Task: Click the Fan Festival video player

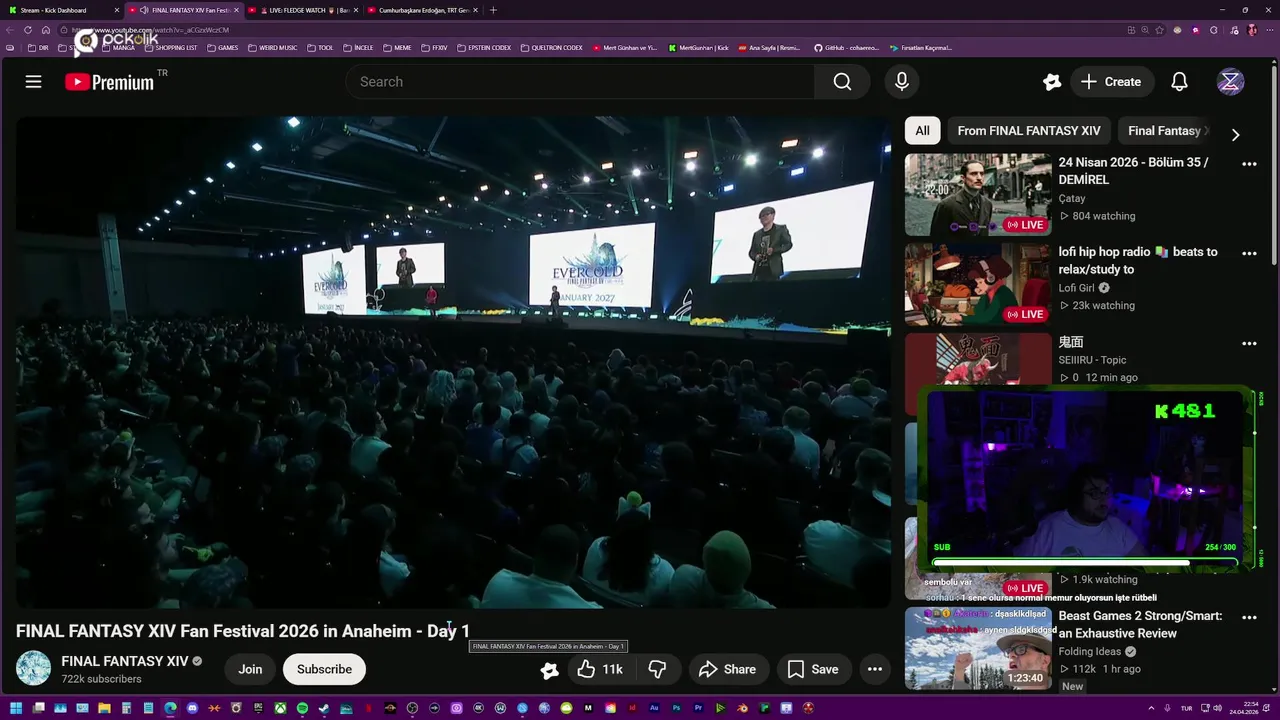Action: tap(453, 362)
